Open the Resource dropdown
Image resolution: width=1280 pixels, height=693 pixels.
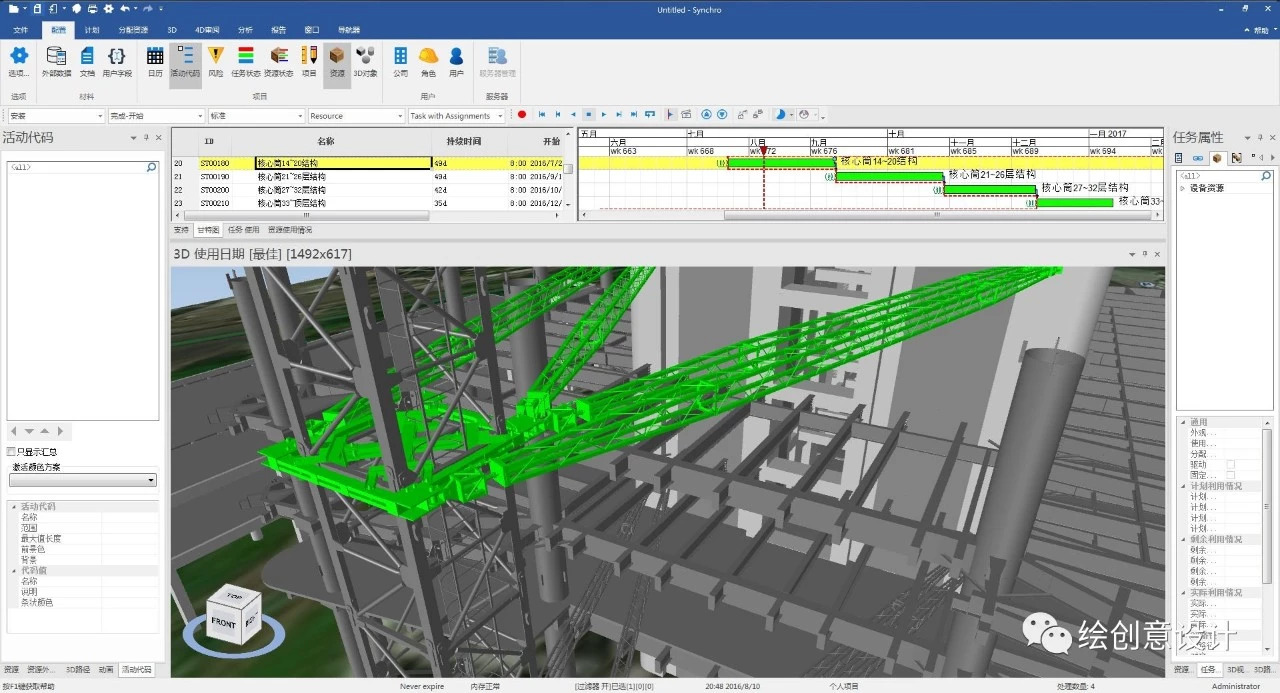pyautogui.click(x=356, y=116)
